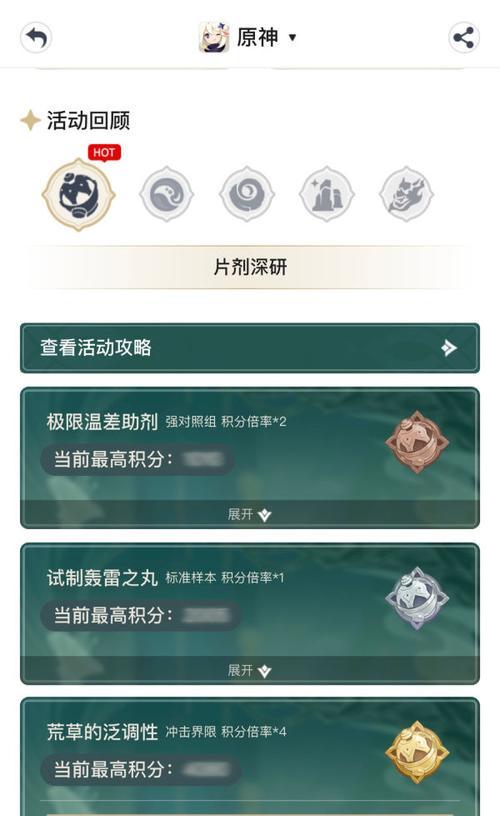The height and width of the screenshot is (816, 500).
Task: Select the wave swirl event icon
Action: coord(166,194)
